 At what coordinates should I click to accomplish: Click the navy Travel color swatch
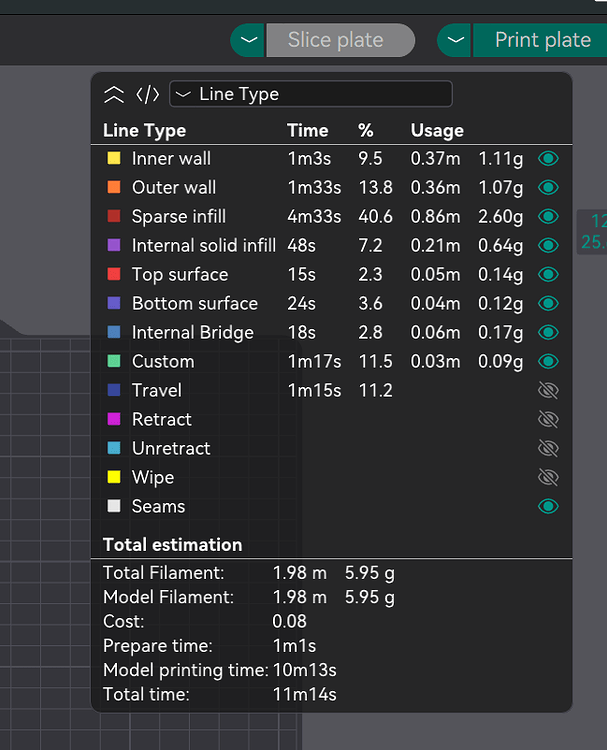point(114,390)
